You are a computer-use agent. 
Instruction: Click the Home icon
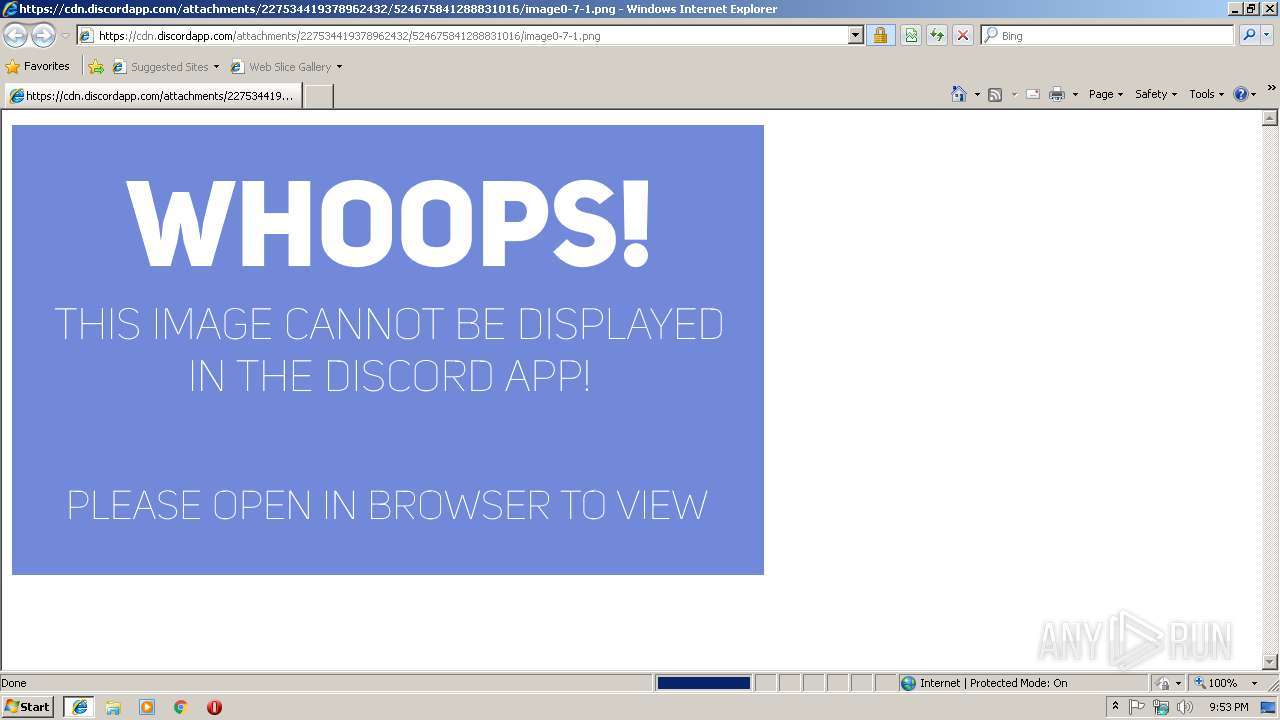[x=959, y=94]
